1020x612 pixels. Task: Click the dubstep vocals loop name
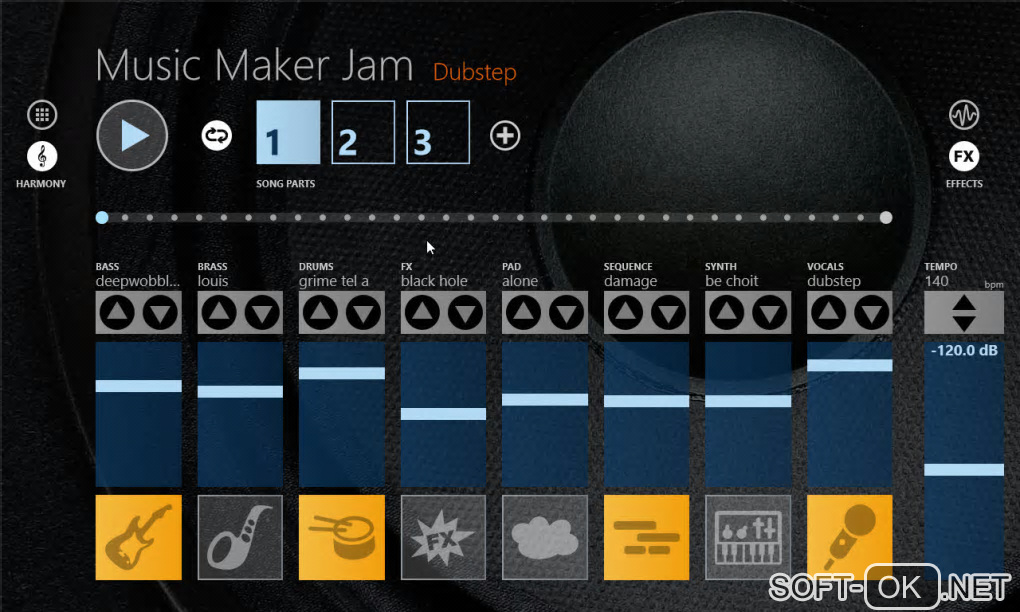(x=834, y=281)
